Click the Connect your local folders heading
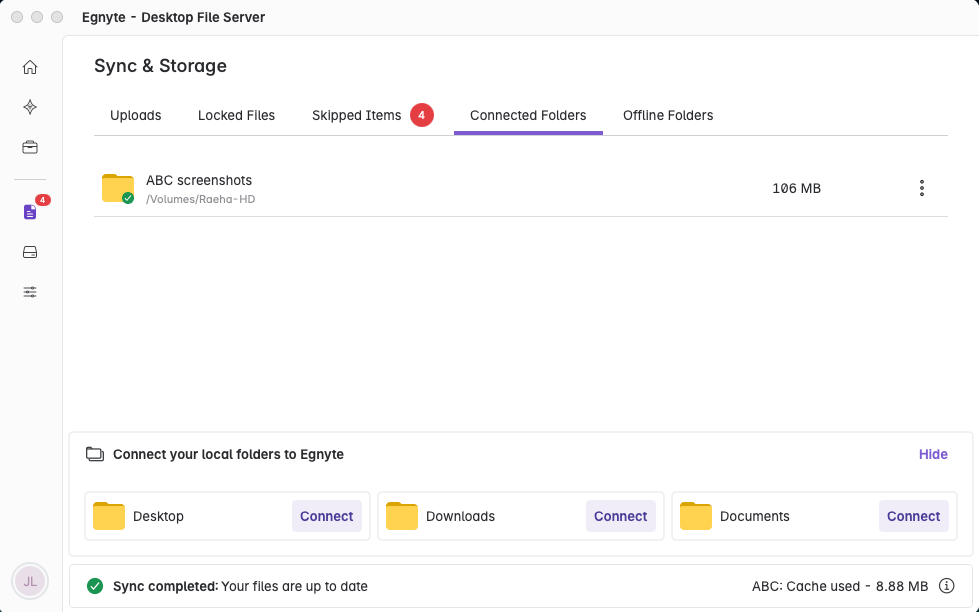 229,454
